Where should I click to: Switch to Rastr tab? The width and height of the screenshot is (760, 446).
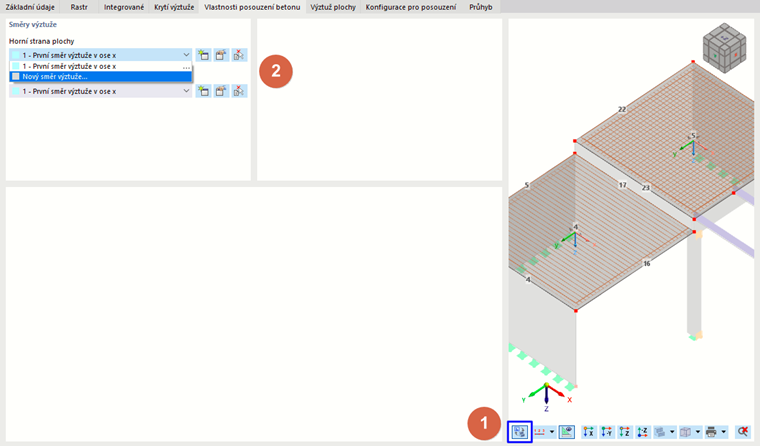pyautogui.click(x=79, y=7)
